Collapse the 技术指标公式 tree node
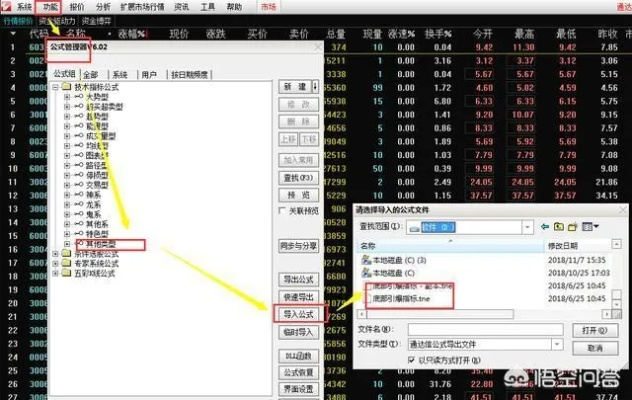Screen dimensions: 632x400 (x=56, y=87)
